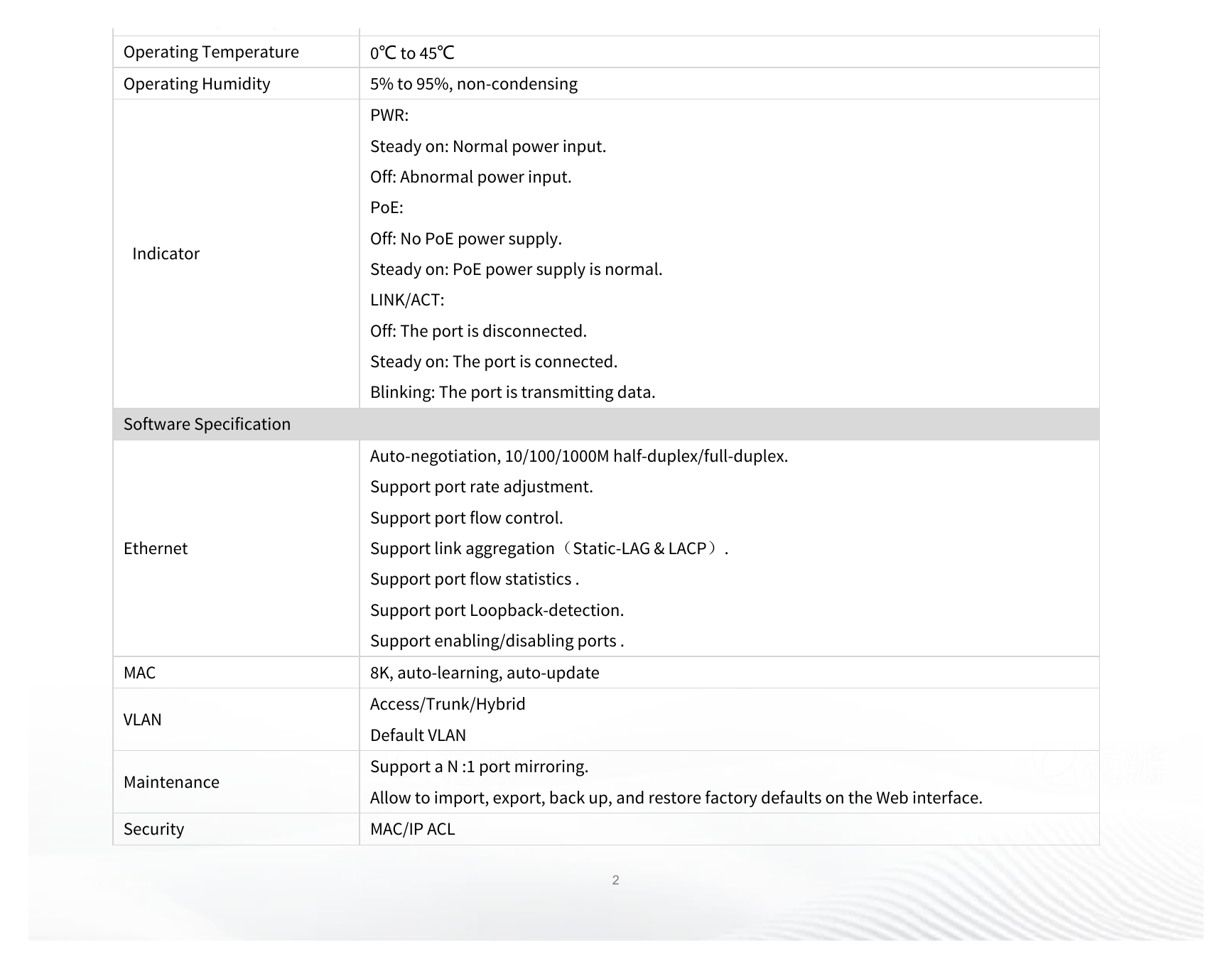Select the 0℃ to 45℃ value text

[412, 53]
